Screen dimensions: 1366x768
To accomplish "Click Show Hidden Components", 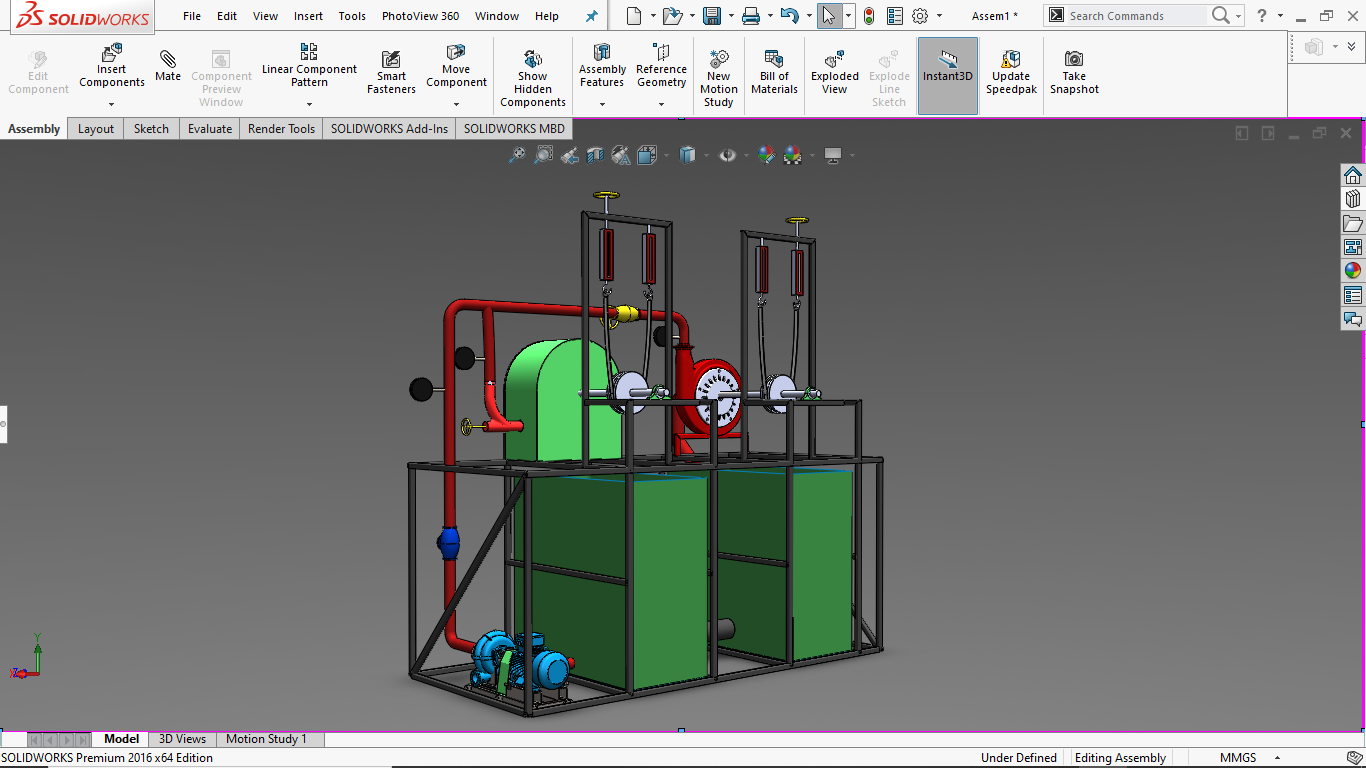I will (x=533, y=78).
